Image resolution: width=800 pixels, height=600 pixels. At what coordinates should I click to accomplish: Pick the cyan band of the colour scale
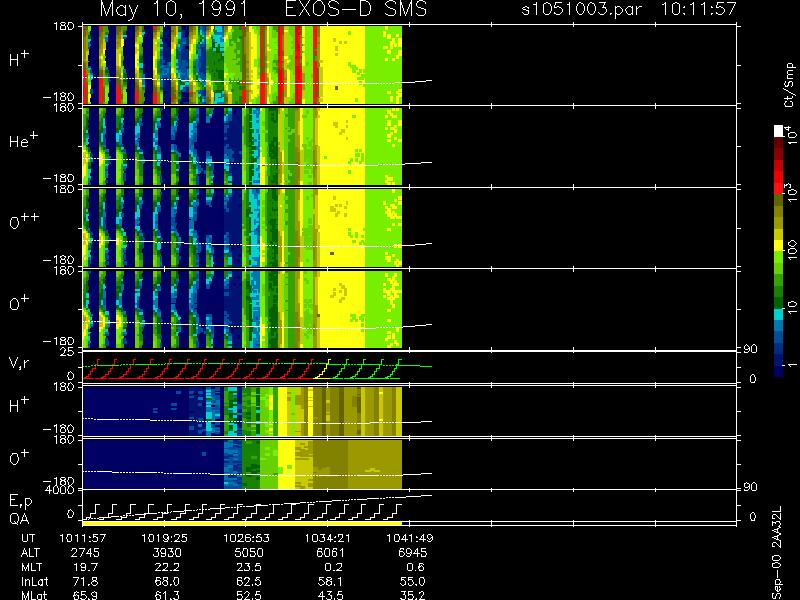point(778,314)
